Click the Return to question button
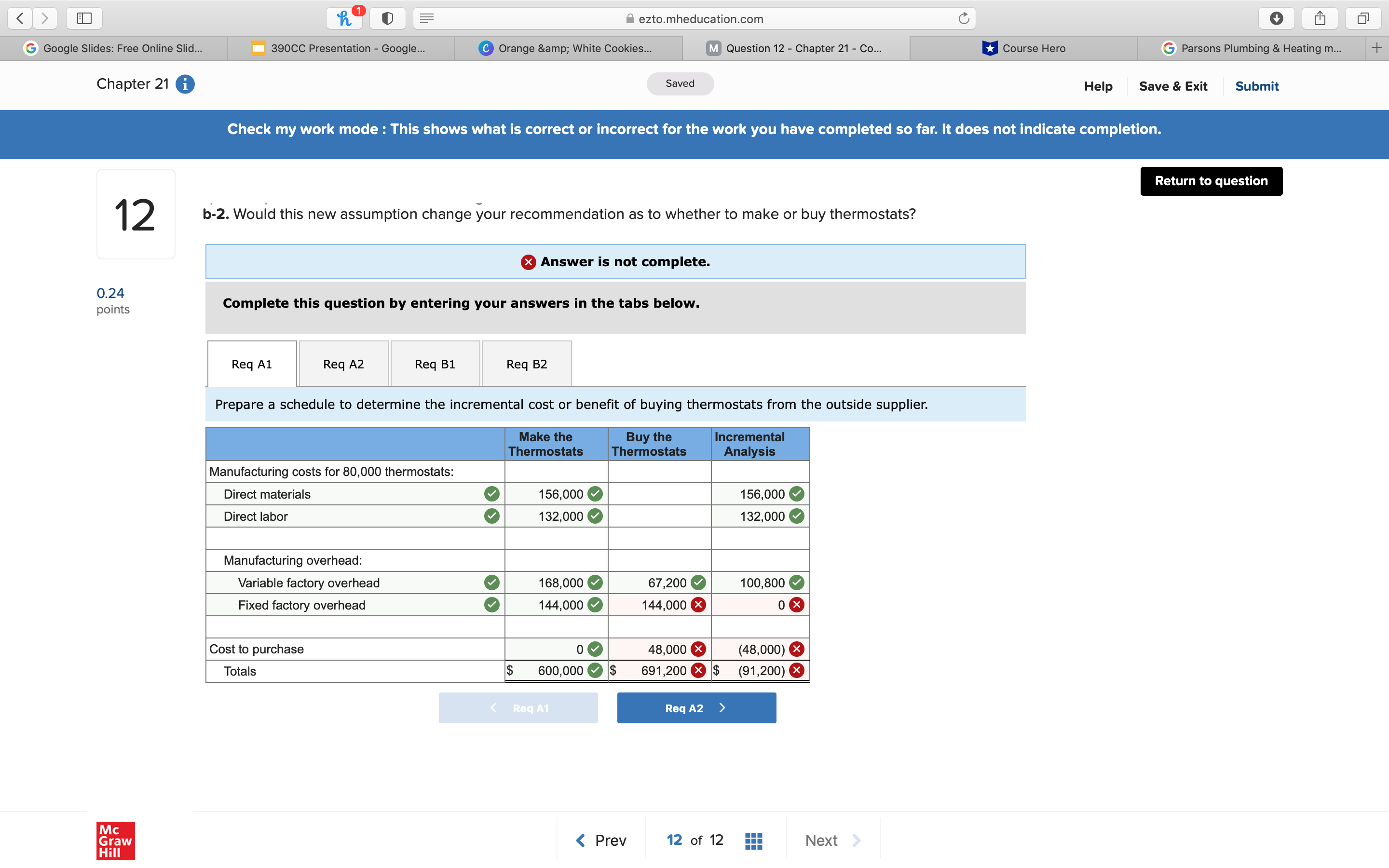This screenshot has height=868, width=1389. coord(1211,181)
